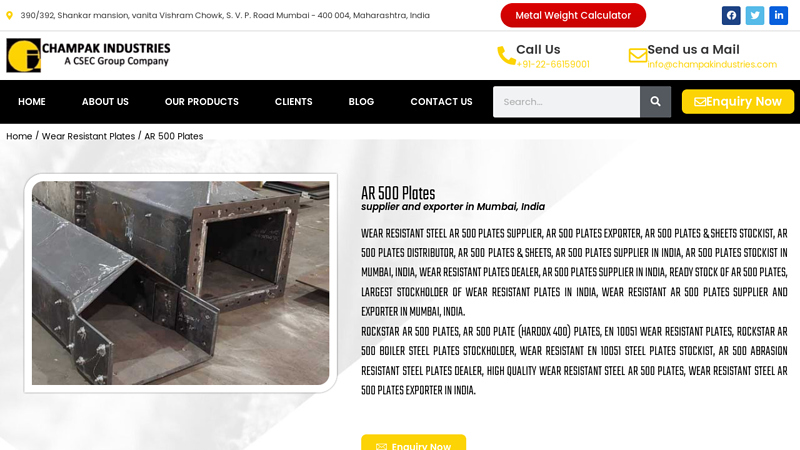Click the yellow envelope mail icon
This screenshot has height=450, width=800.
click(x=638, y=55)
